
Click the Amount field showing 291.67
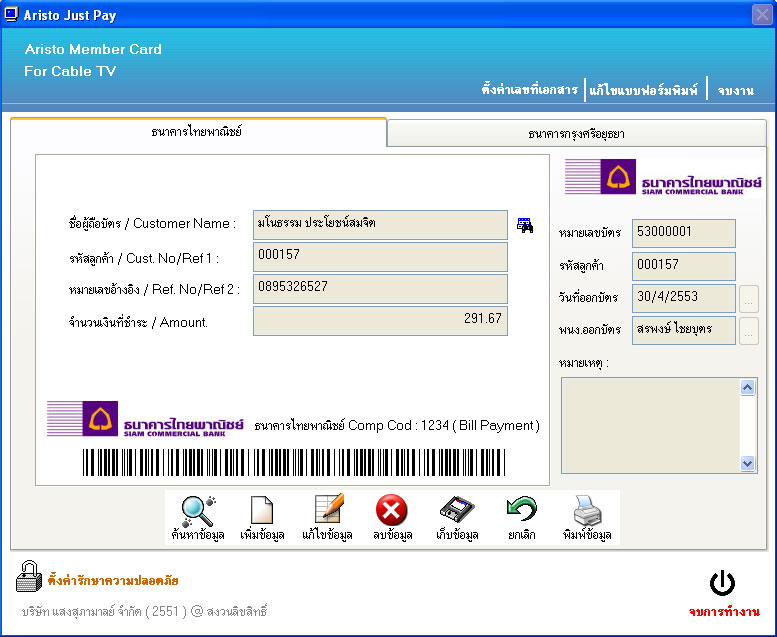(x=380, y=321)
